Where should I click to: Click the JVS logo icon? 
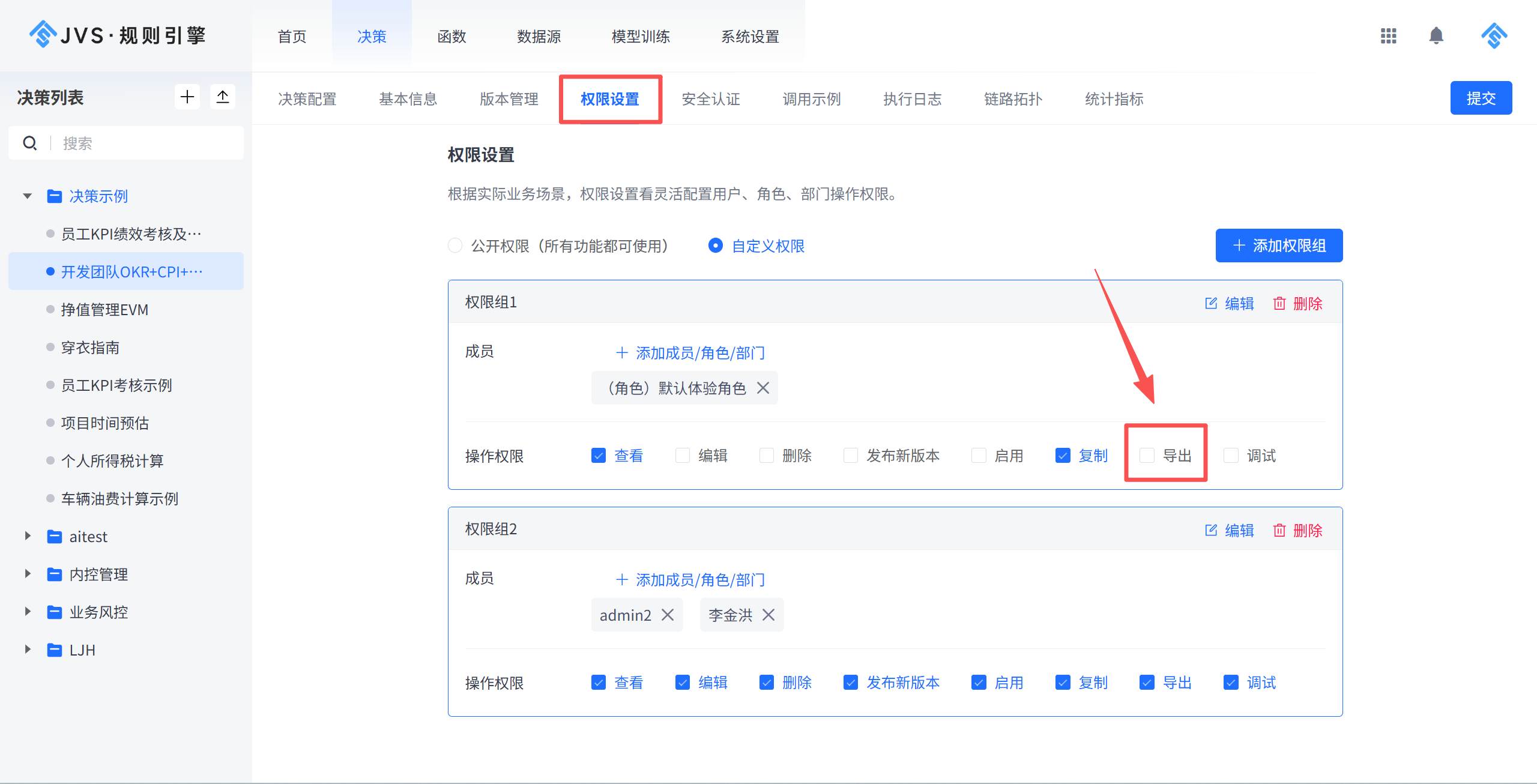tap(43, 34)
